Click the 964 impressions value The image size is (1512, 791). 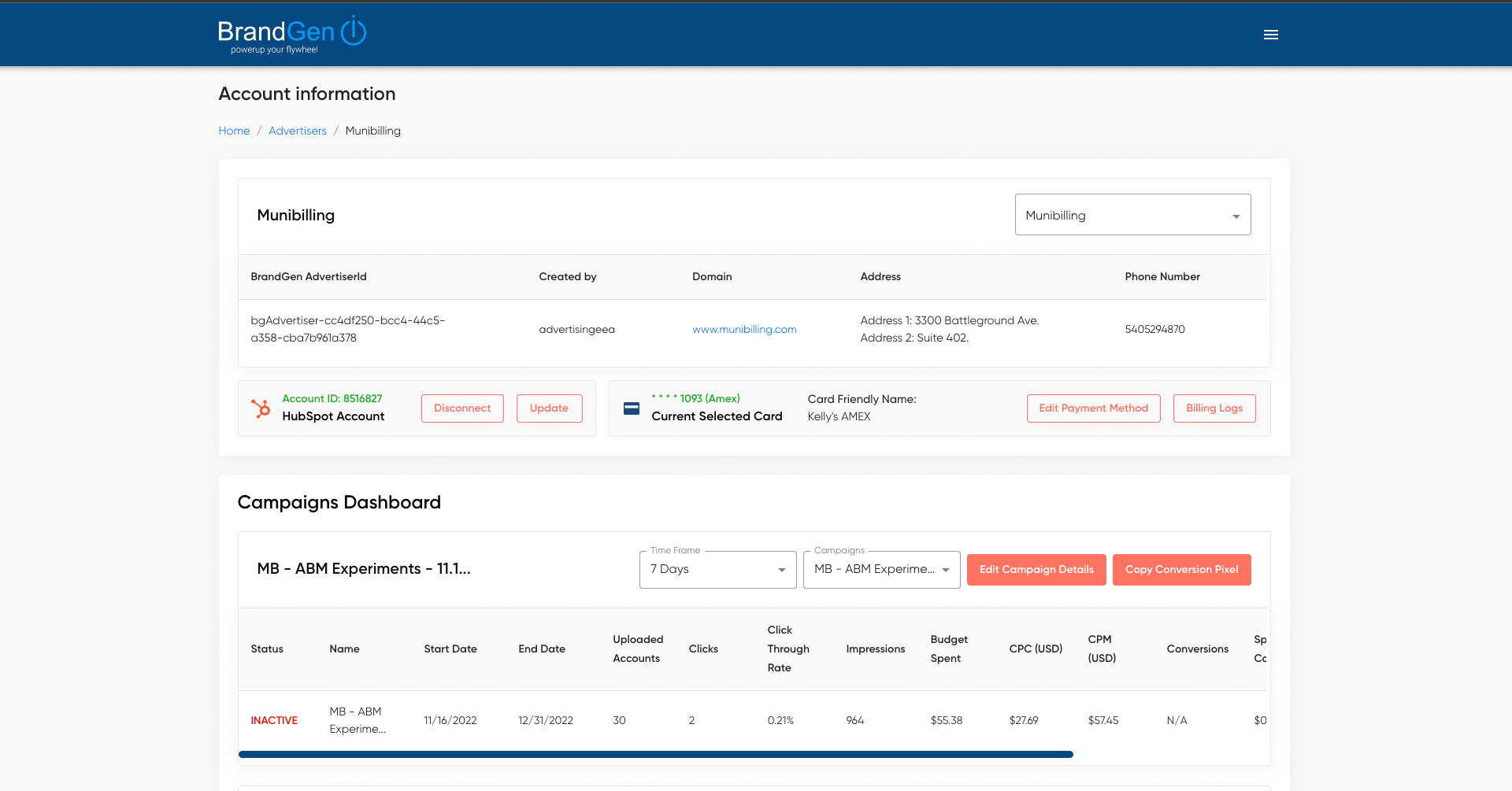click(x=855, y=720)
